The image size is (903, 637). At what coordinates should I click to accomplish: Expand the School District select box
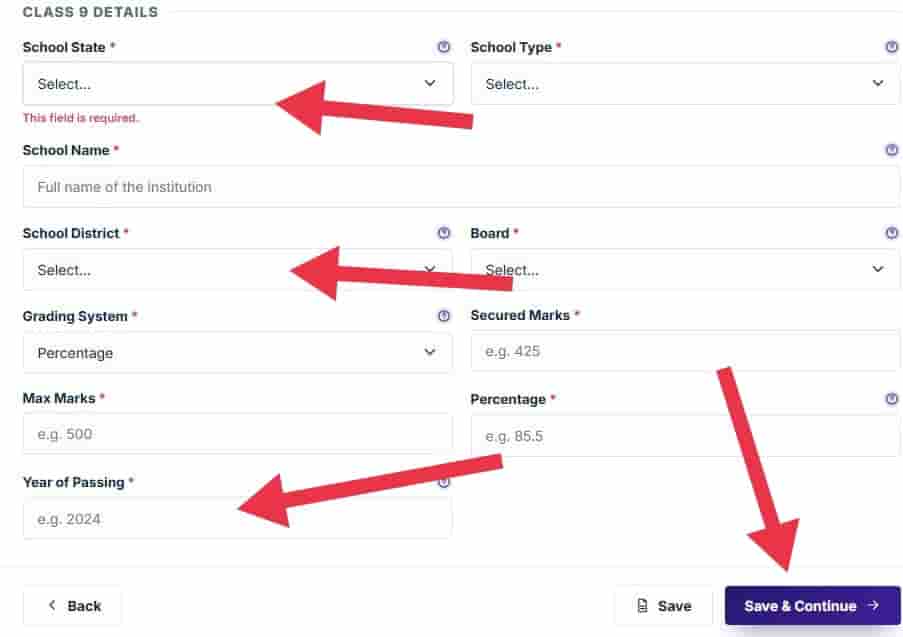tap(238, 270)
